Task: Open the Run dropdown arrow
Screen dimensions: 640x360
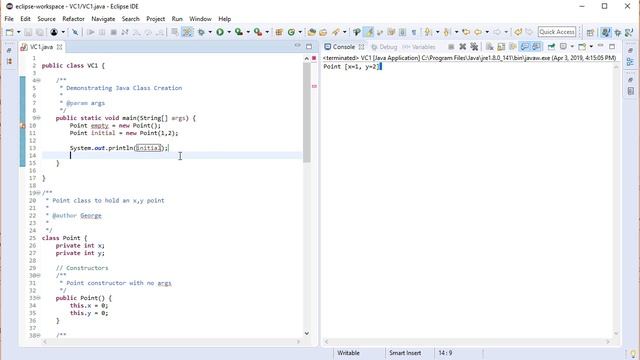Action: pyautogui.click(x=229, y=32)
